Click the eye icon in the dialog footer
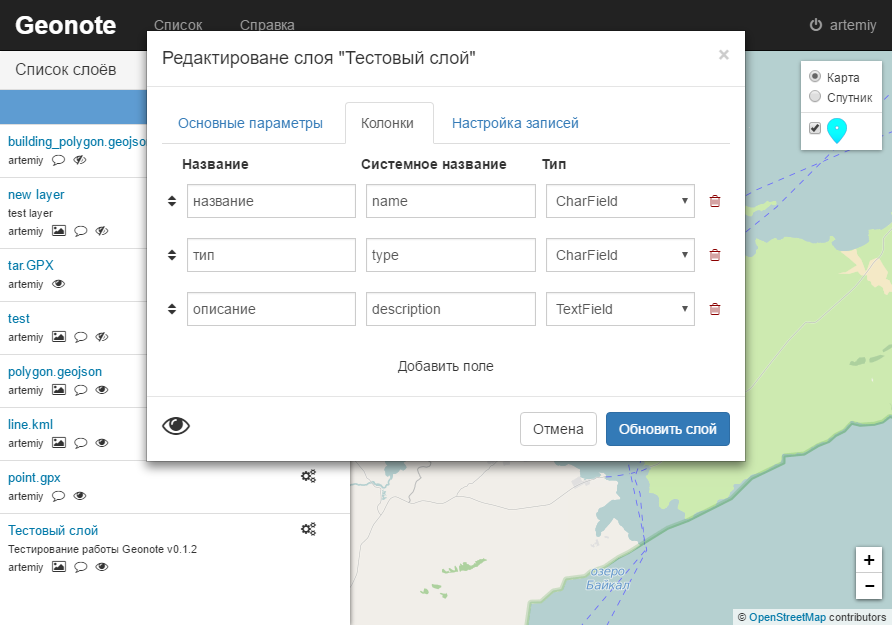The height and width of the screenshot is (625, 892). tap(176, 426)
